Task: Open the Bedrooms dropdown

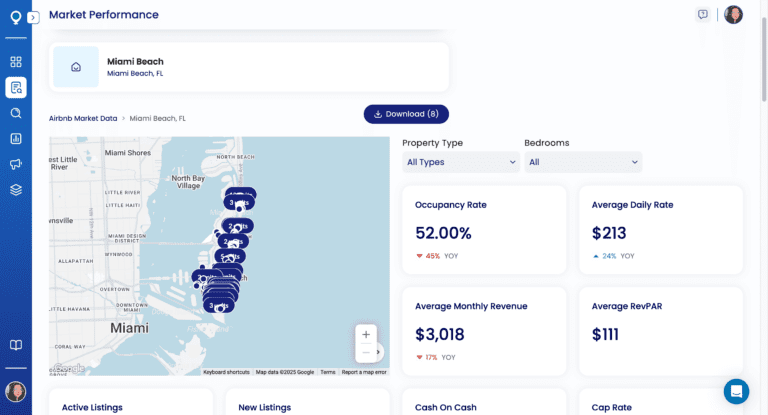Action: tap(583, 162)
